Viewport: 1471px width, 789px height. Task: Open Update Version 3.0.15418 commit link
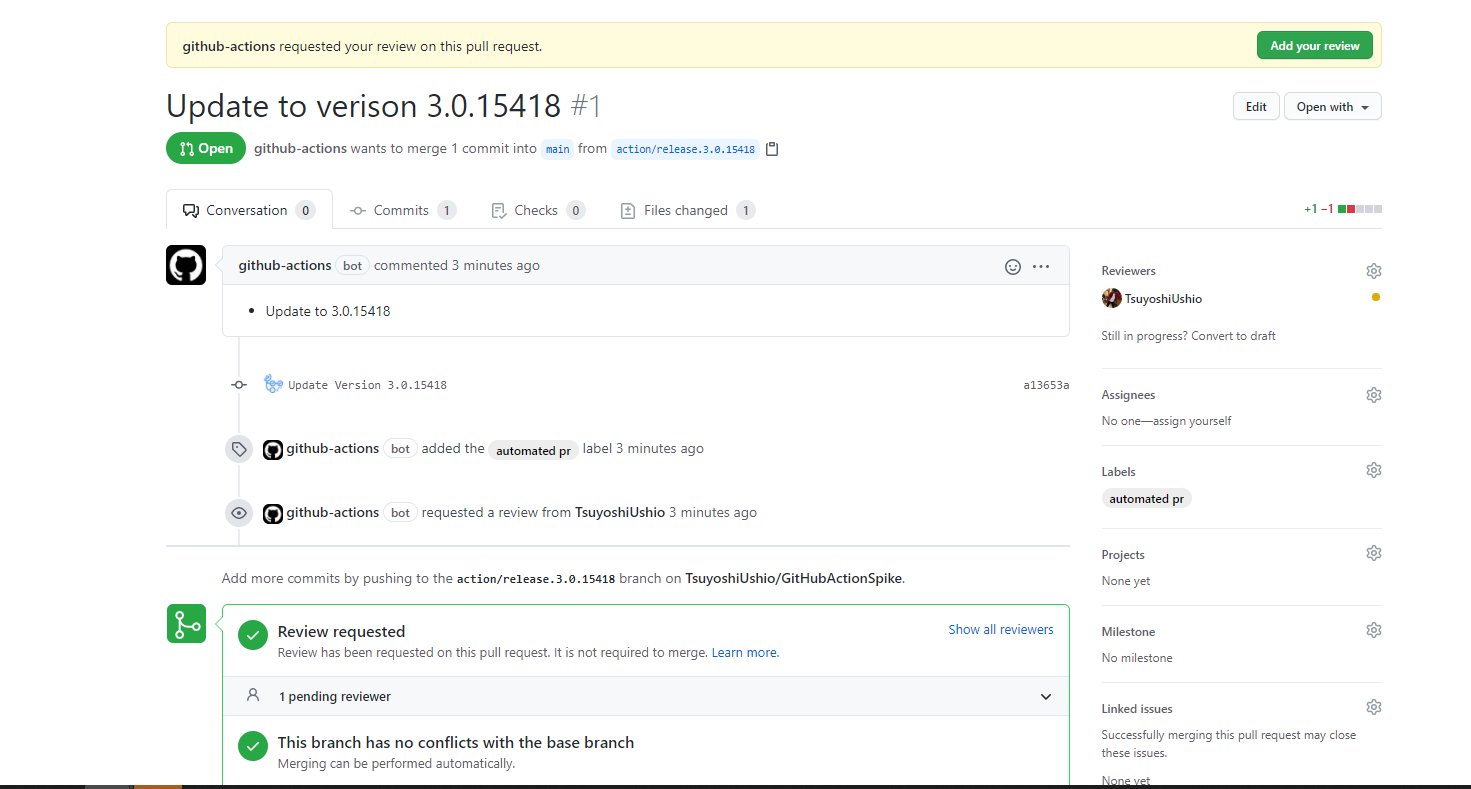point(367,385)
